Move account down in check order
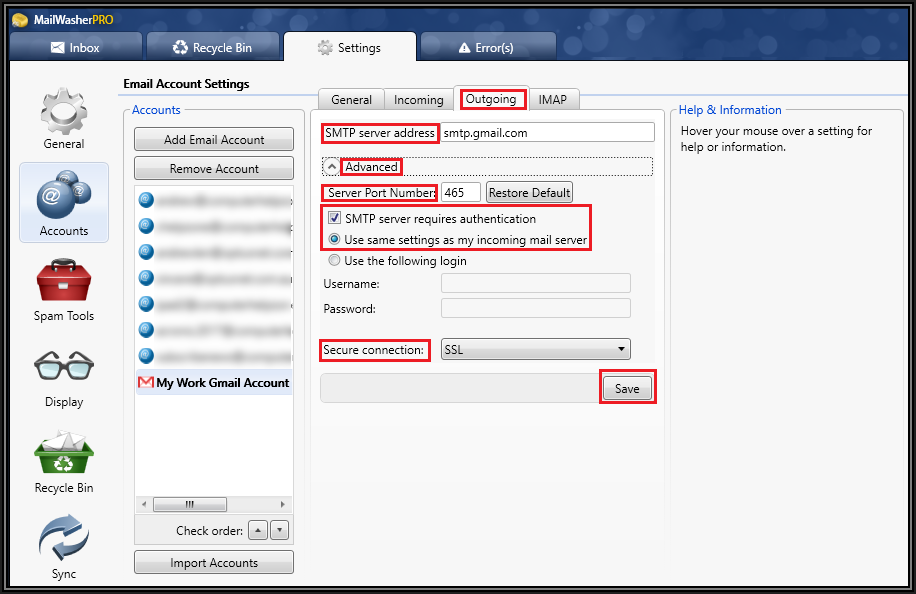 pyautogui.click(x=280, y=530)
